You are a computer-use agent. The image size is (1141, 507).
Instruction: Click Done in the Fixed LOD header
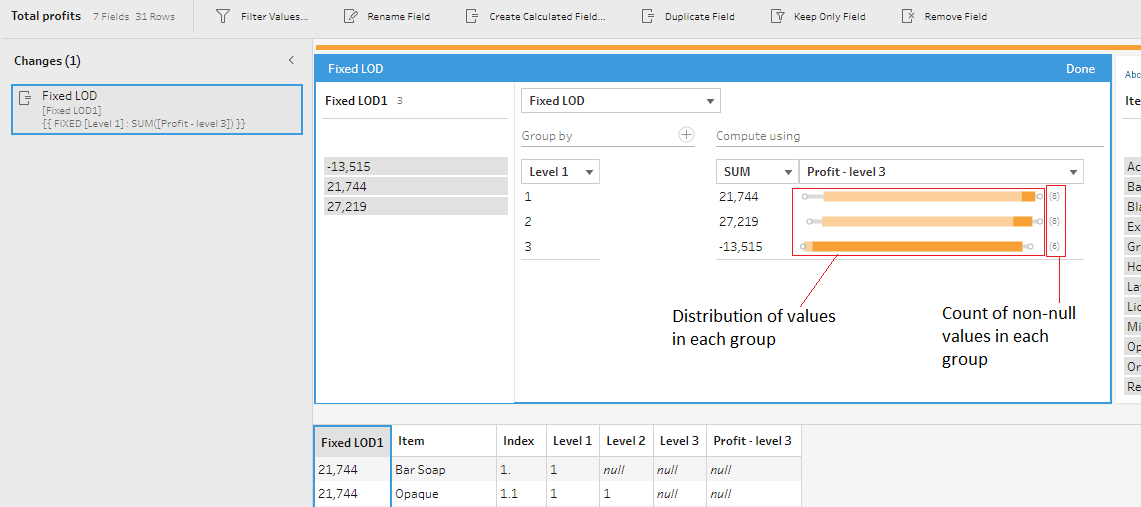(x=1080, y=69)
